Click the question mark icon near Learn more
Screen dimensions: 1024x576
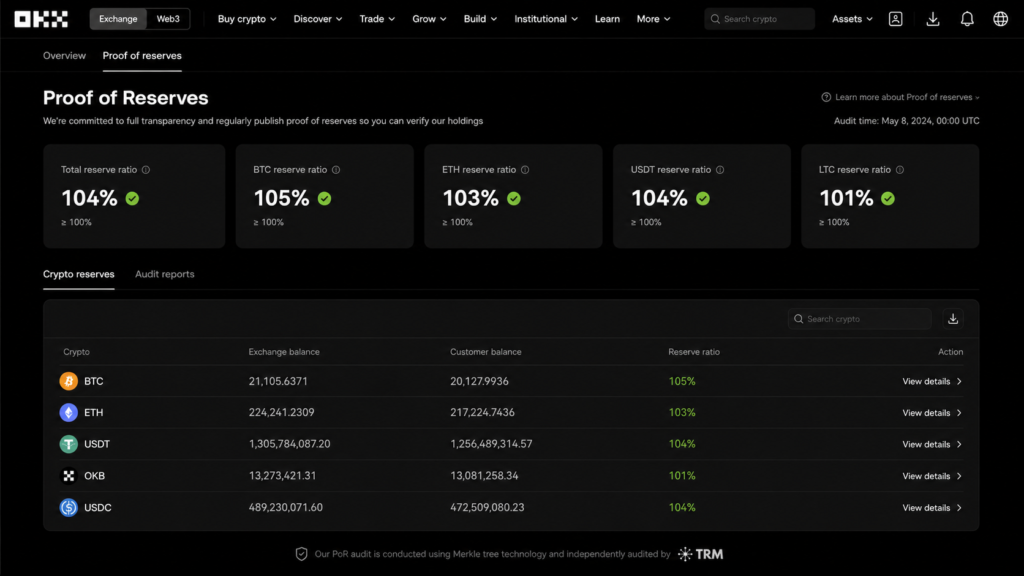pos(826,97)
